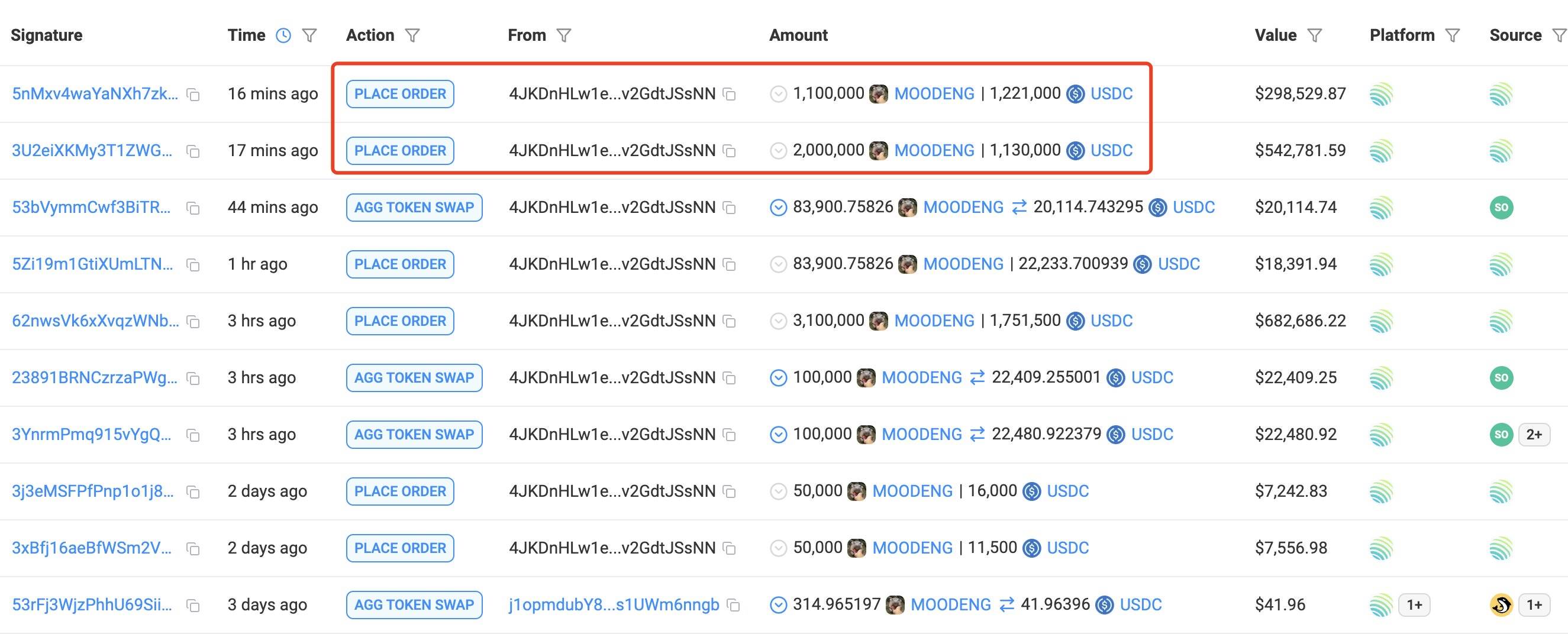Open transaction 3U2eiXKMy3T1ZWG
The image size is (1568, 634).
click(x=92, y=150)
